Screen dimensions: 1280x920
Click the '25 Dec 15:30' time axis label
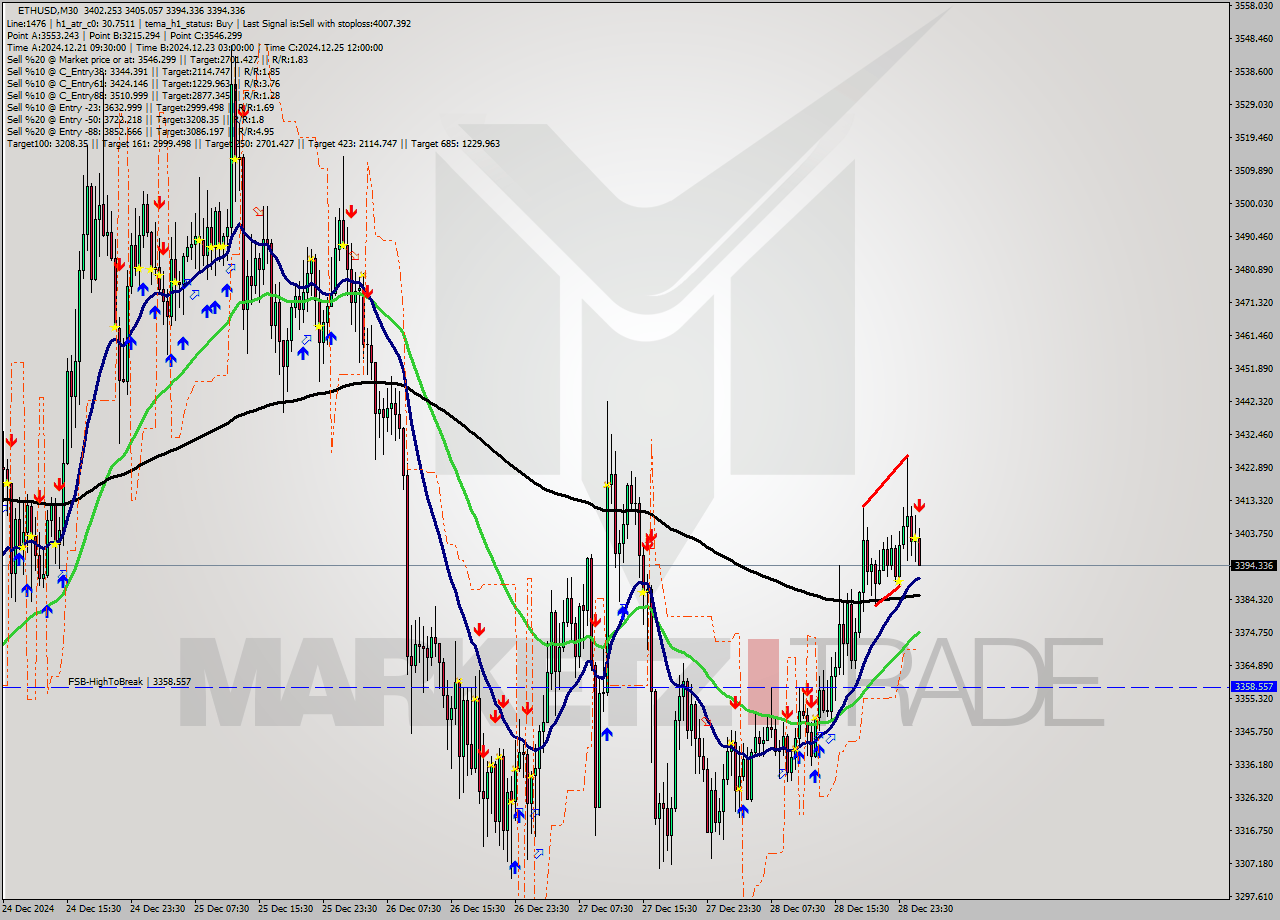coord(285,909)
